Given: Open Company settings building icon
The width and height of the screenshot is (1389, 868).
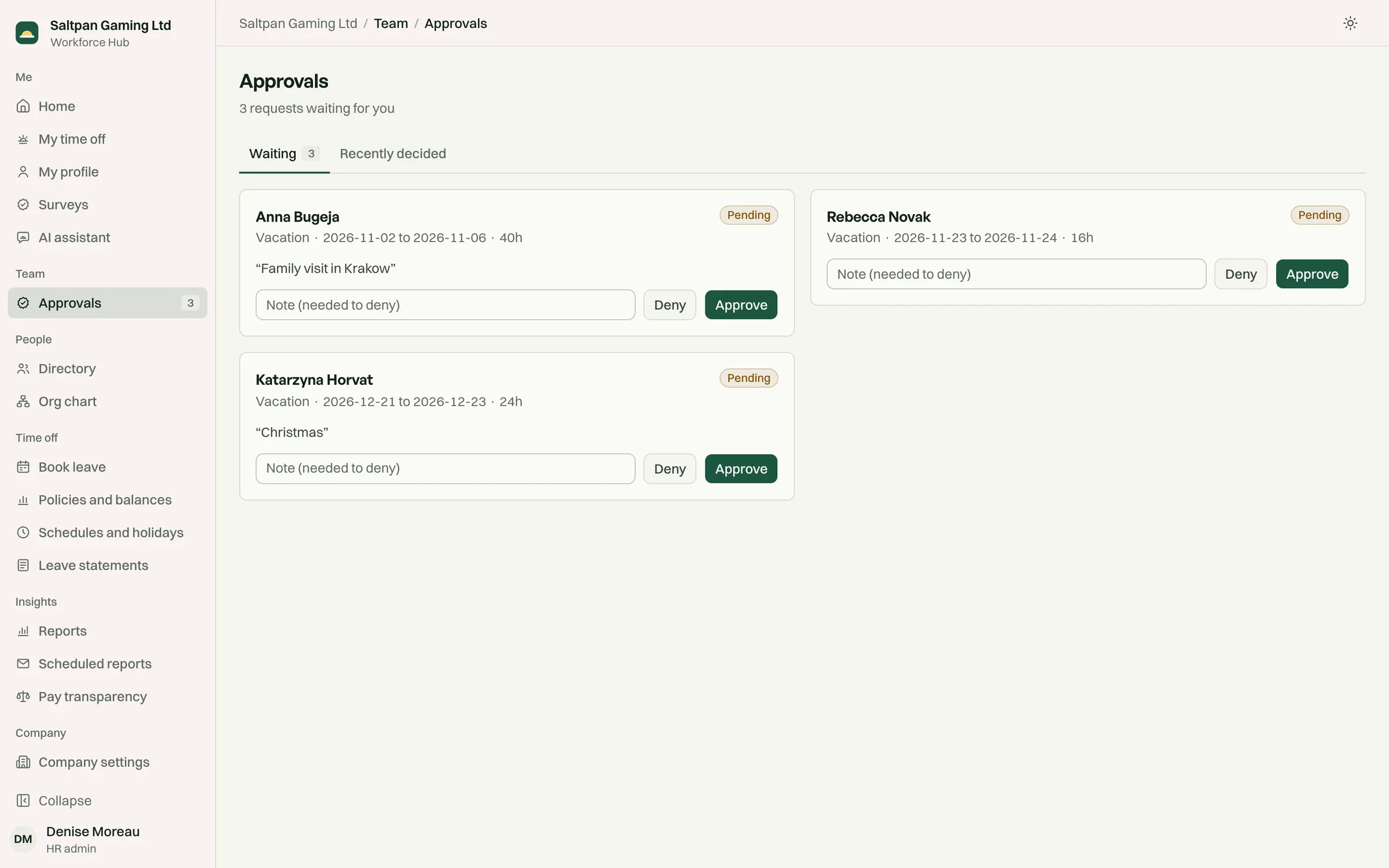Looking at the screenshot, I should pos(23,762).
